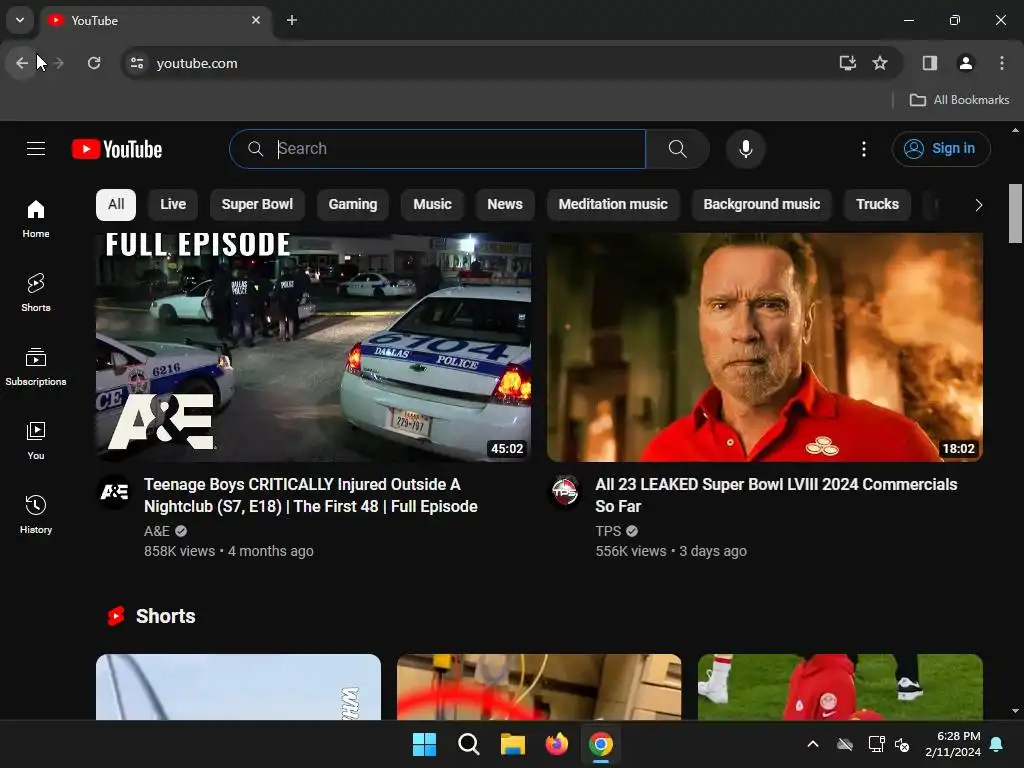The width and height of the screenshot is (1024, 768).
Task: Play the Super Bowl commercials thumbnail
Action: pyautogui.click(x=765, y=347)
